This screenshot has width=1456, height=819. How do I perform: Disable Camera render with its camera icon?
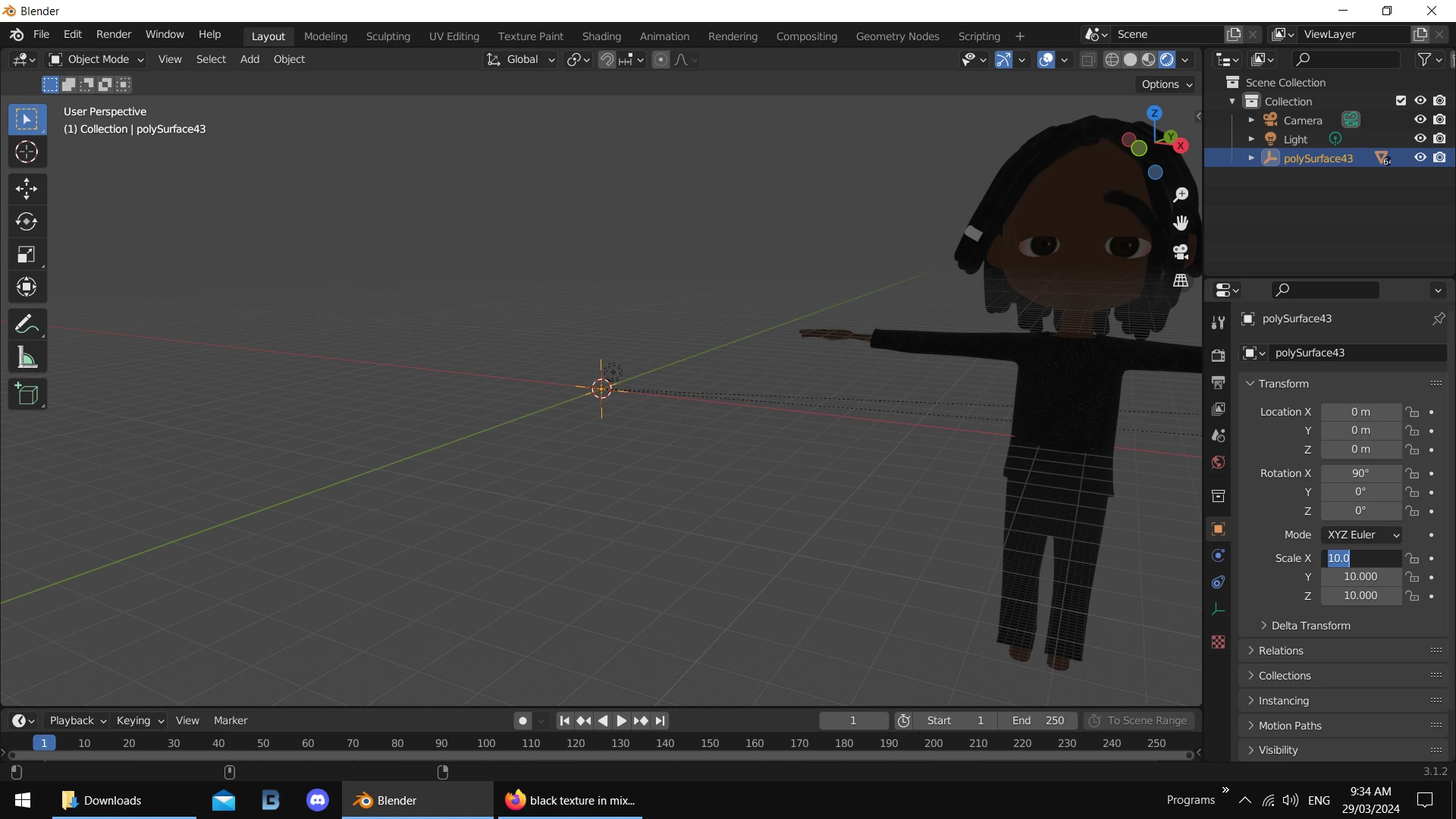tap(1439, 120)
